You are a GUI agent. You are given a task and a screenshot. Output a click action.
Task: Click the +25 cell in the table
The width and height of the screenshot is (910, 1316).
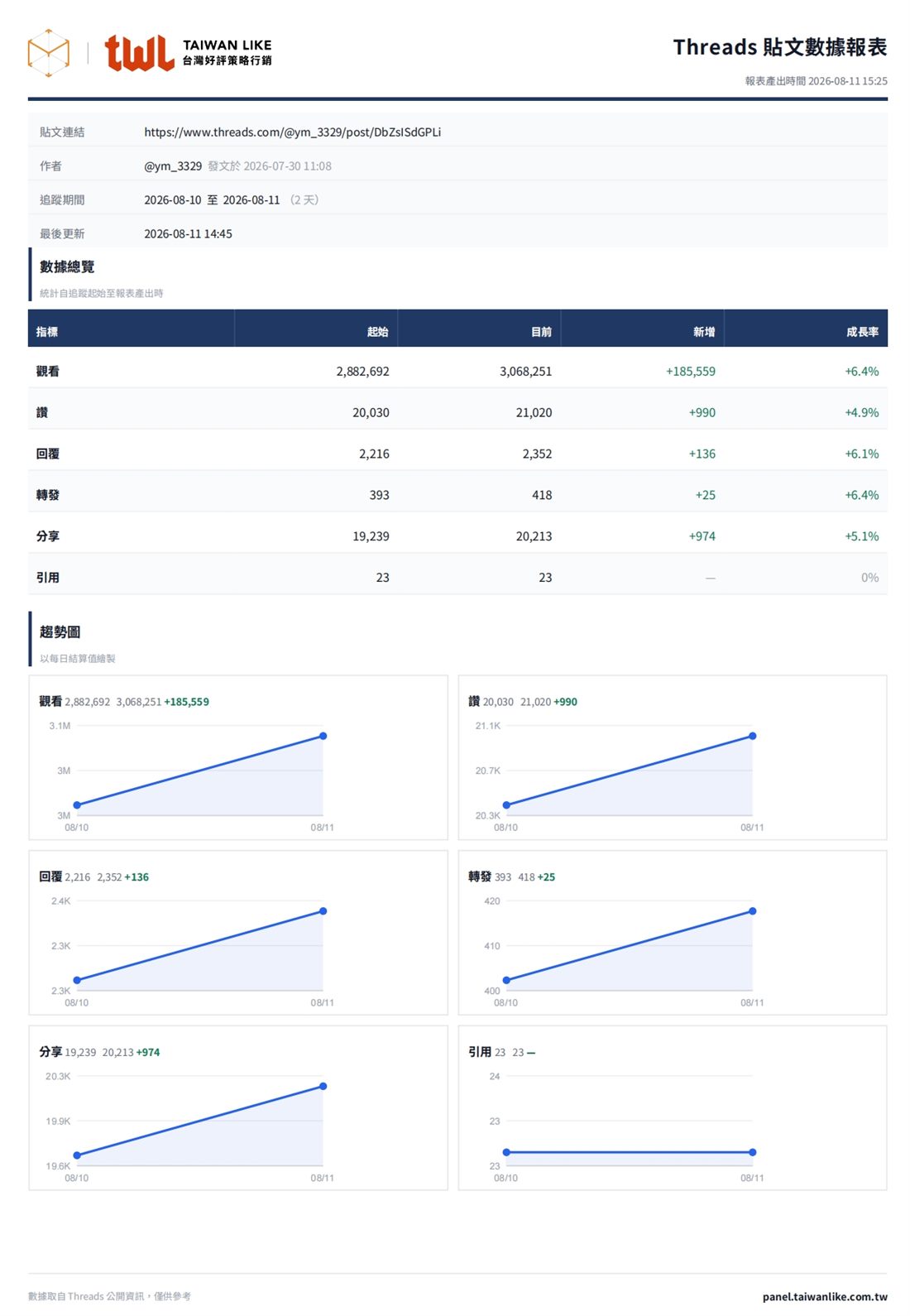click(x=706, y=495)
